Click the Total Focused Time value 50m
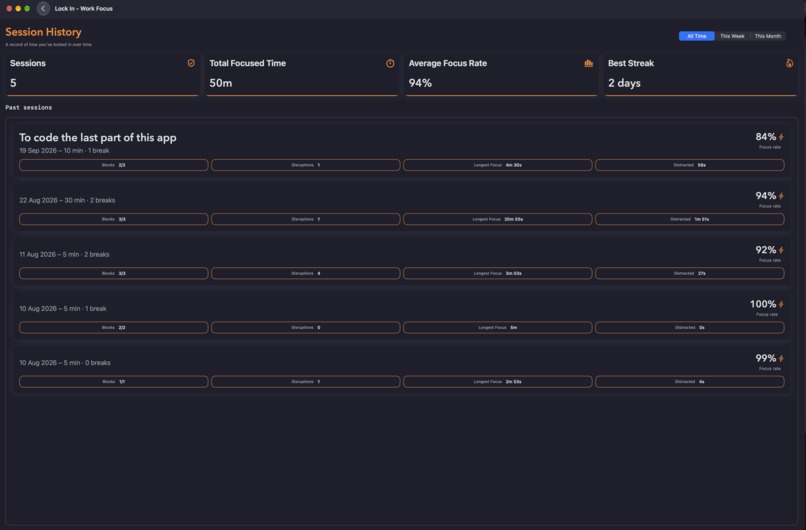The image size is (806, 530). click(x=221, y=83)
